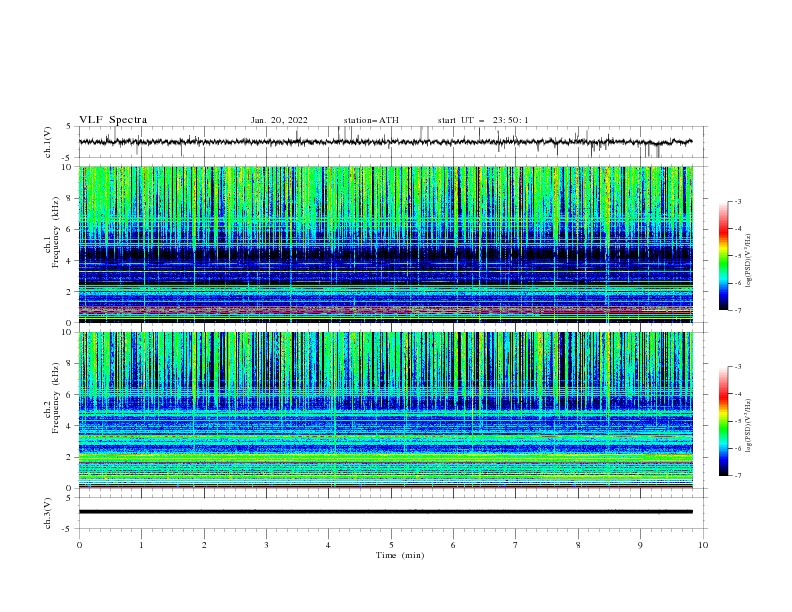Image resolution: width=792 pixels, height=612 pixels.
Task: Click the "-5" tick on ch.2 colorbar
Action: tap(738, 421)
